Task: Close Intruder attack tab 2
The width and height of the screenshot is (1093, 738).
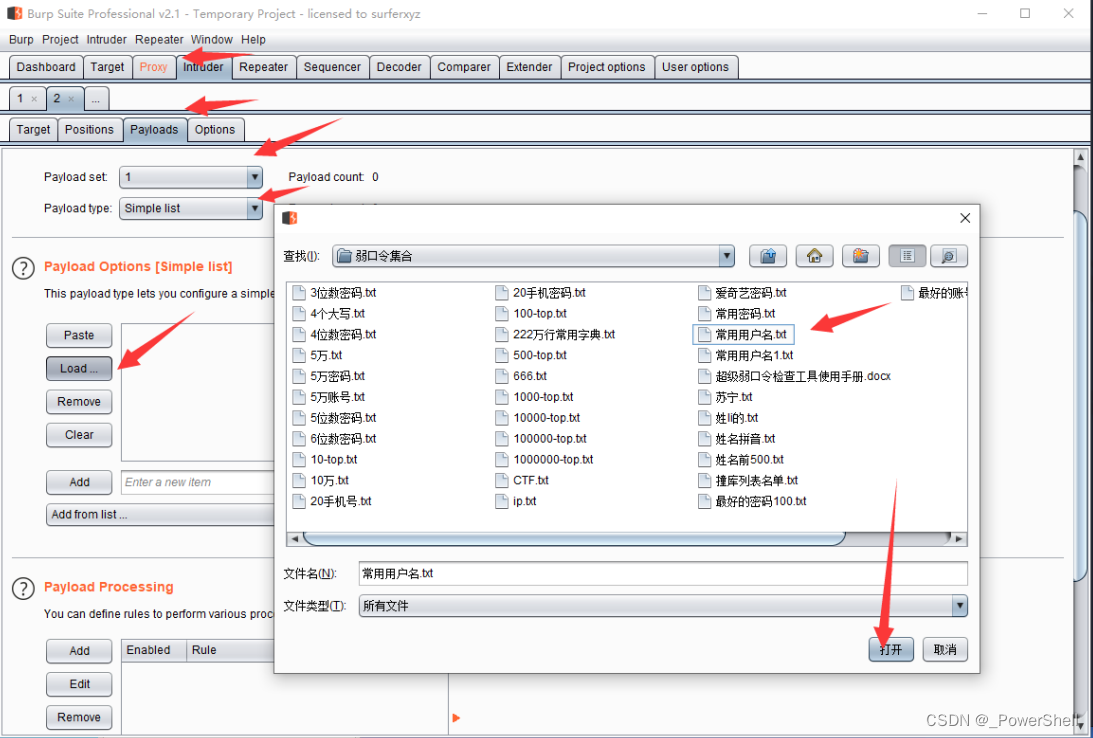Action: click(x=71, y=99)
